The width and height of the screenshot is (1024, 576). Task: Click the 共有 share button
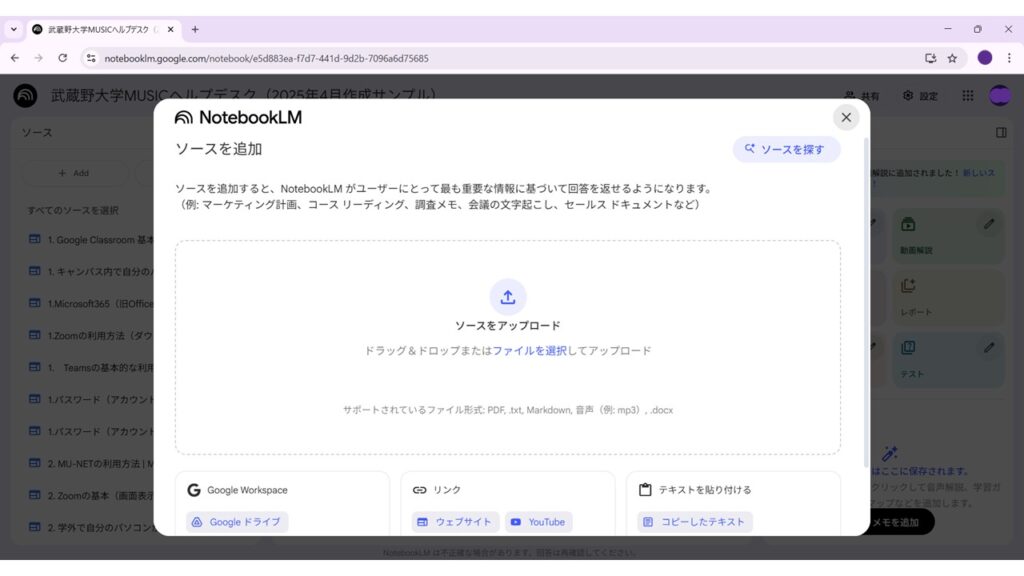862,96
